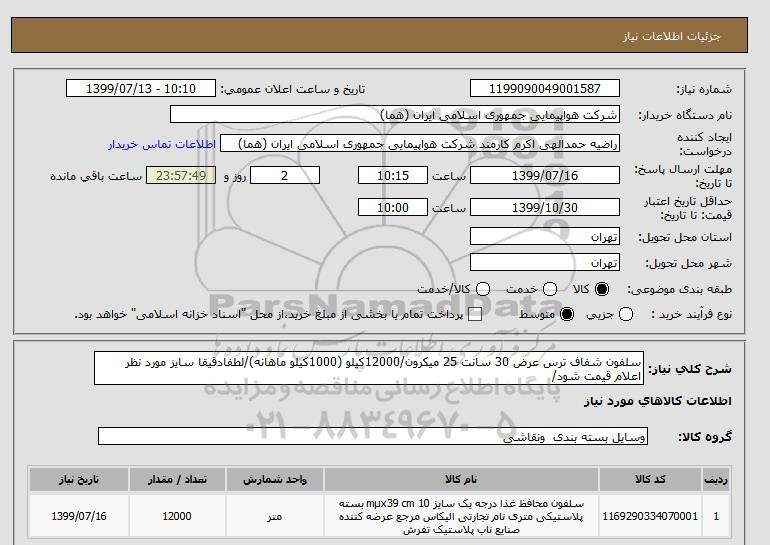Click the شماره نیاز field 1199090049001587
Image resolution: width=770 pixels, height=545 pixels.
coord(545,88)
